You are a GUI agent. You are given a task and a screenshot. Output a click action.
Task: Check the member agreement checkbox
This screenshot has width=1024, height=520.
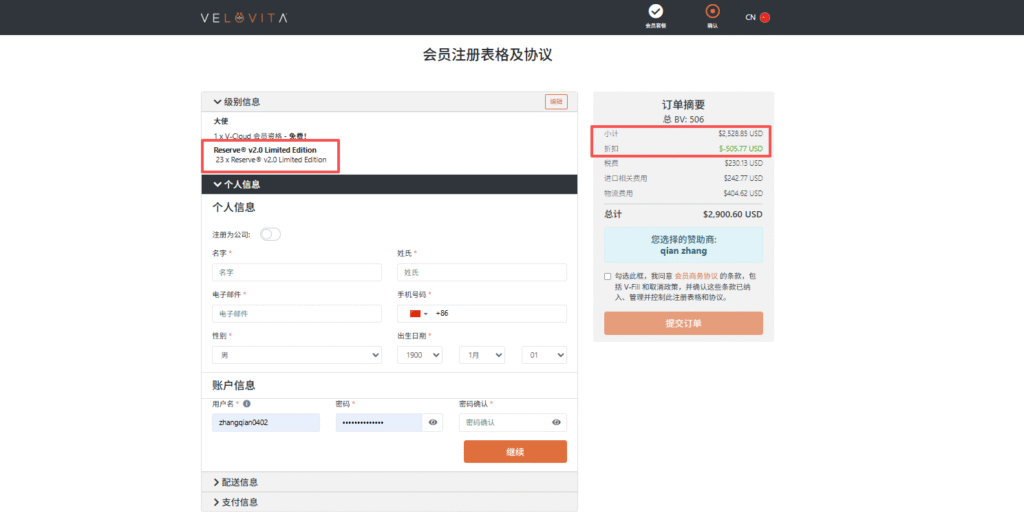pos(608,276)
